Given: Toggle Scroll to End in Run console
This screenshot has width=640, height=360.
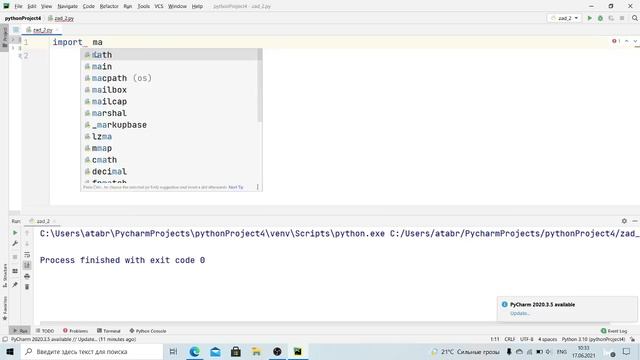Looking at the screenshot, I should click(x=27, y=265).
